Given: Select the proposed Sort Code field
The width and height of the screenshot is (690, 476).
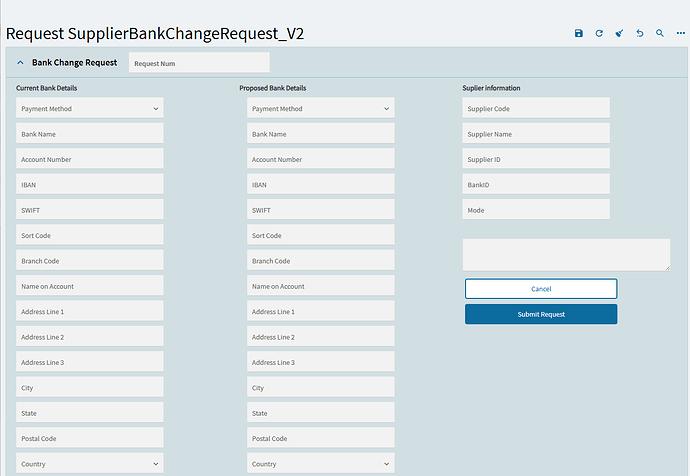Looking at the screenshot, I should [320, 235].
